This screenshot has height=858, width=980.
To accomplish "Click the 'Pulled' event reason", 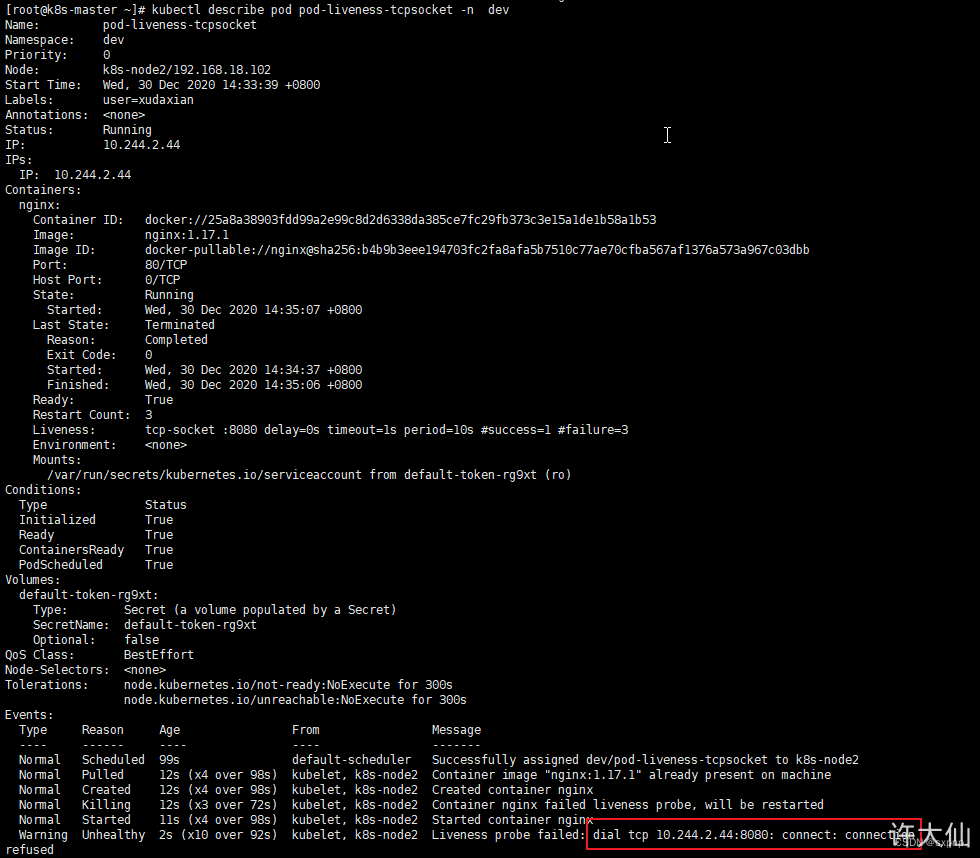I will pos(102,775).
